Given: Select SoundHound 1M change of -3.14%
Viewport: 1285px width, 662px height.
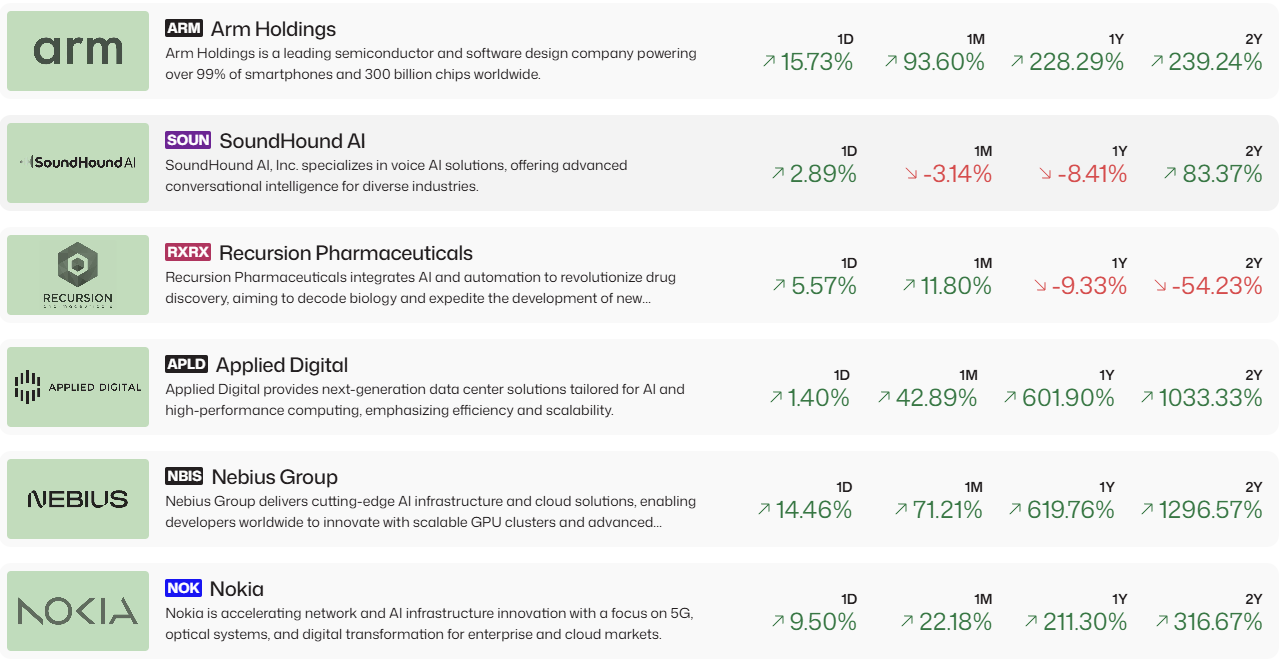Looking at the screenshot, I should 948,174.
